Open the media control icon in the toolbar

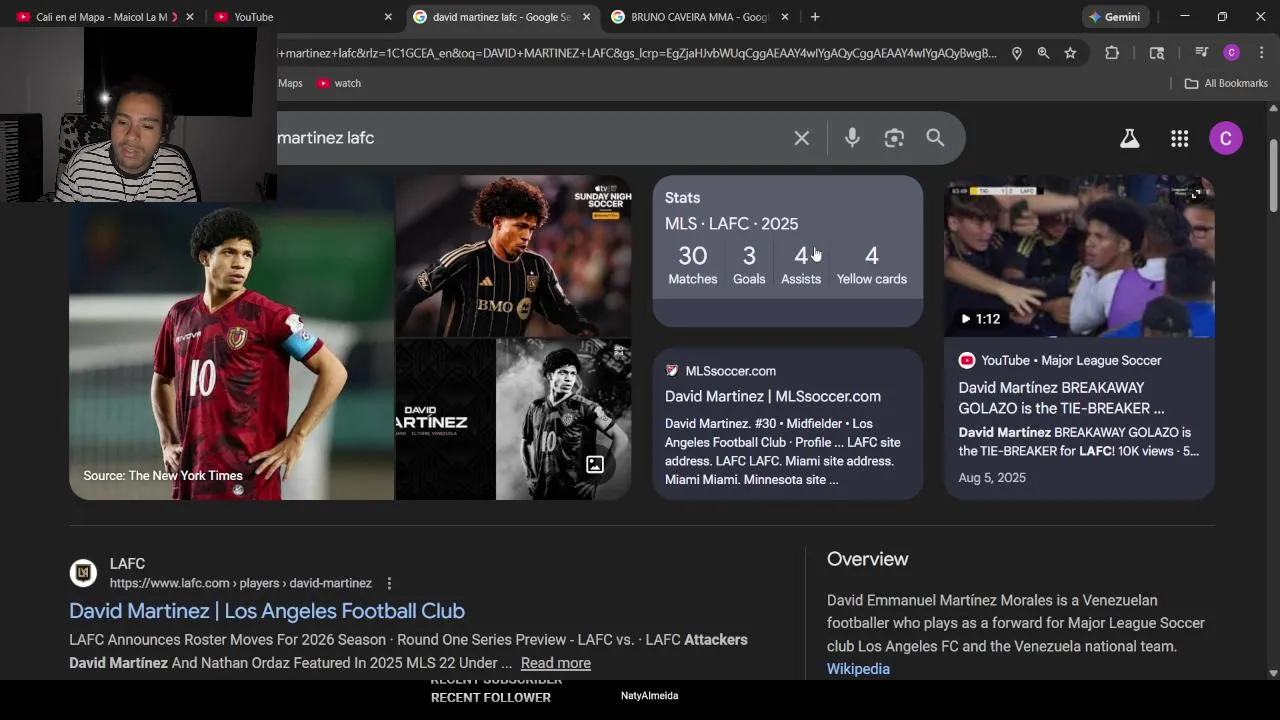(1202, 53)
